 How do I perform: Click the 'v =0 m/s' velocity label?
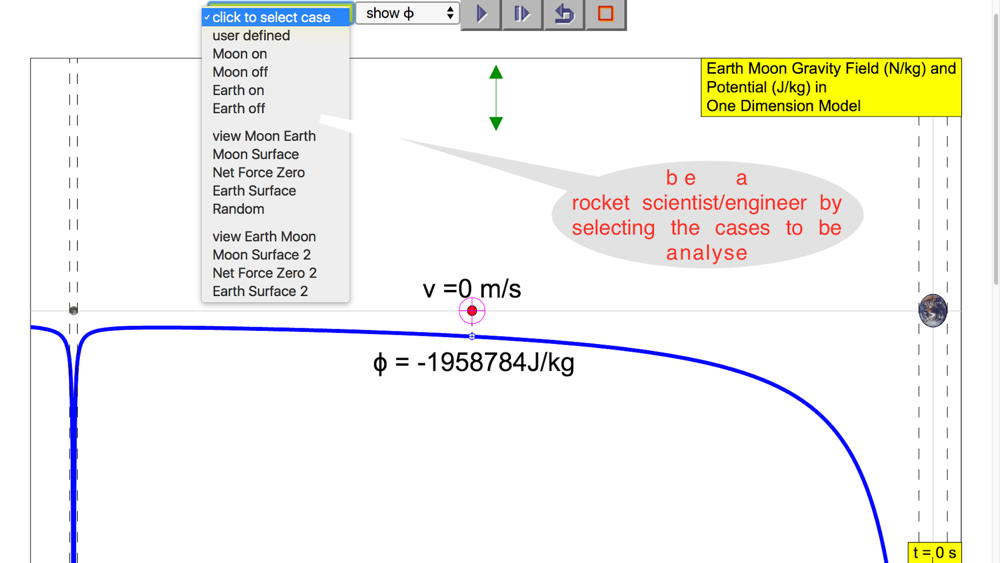pyautogui.click(x=472, y=289)
